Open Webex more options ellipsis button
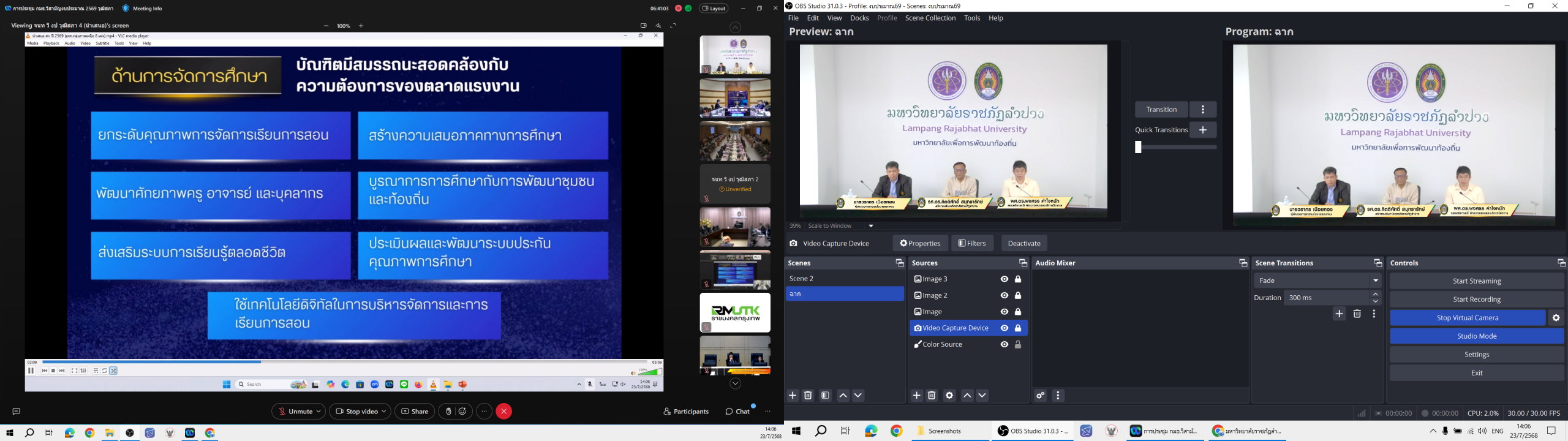This screenshot has height=441, width=1568. click(484, 412)
